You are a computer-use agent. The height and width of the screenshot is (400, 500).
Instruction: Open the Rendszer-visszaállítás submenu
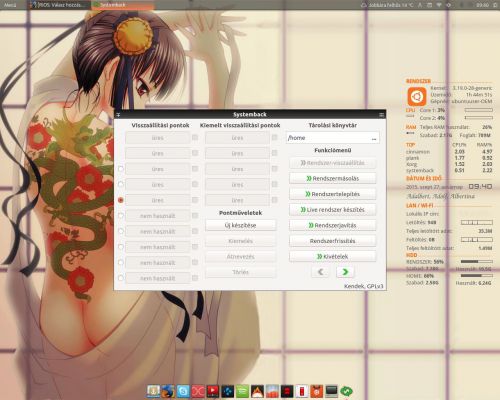coord(333,163)
